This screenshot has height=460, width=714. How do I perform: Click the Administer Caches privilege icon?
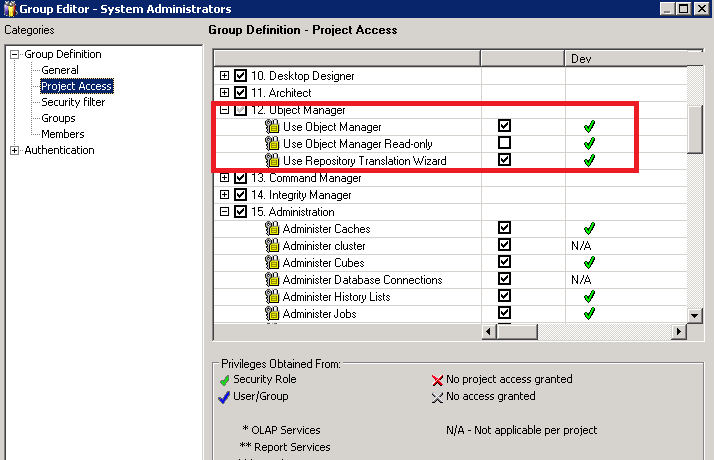[272, 229]
